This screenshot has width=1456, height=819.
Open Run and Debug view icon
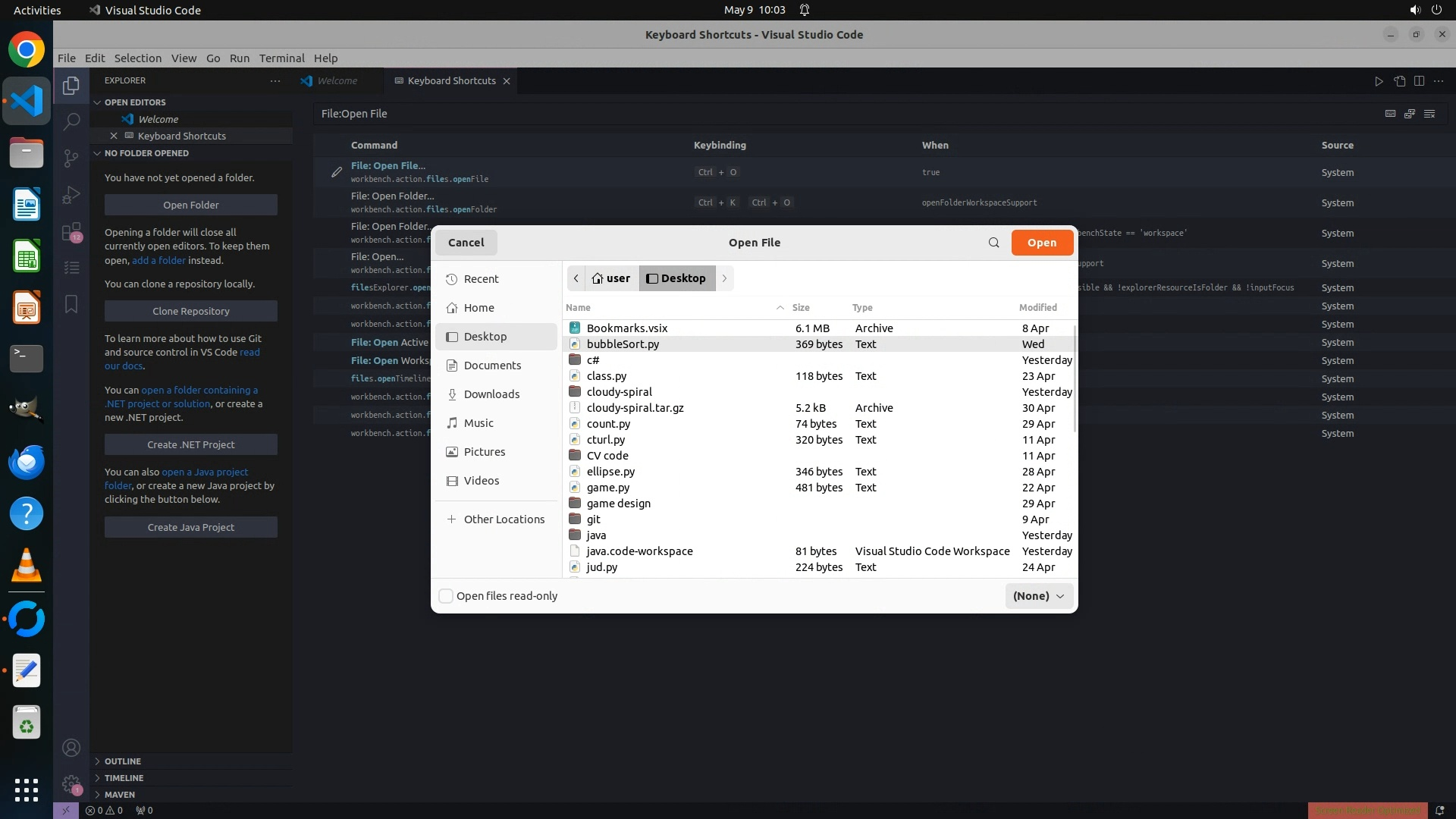click(x=71, y=195)
